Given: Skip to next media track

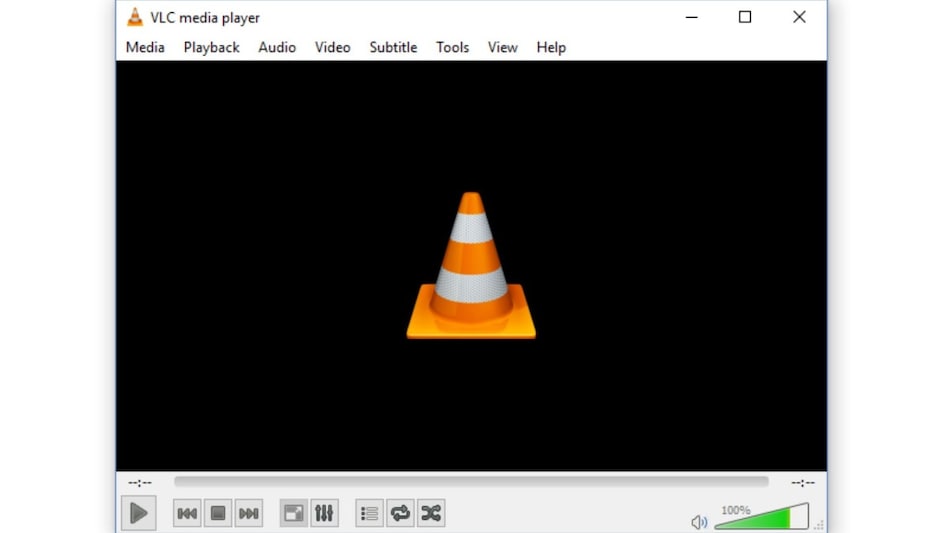Looking at the screenshot, I should coord(248,513).
